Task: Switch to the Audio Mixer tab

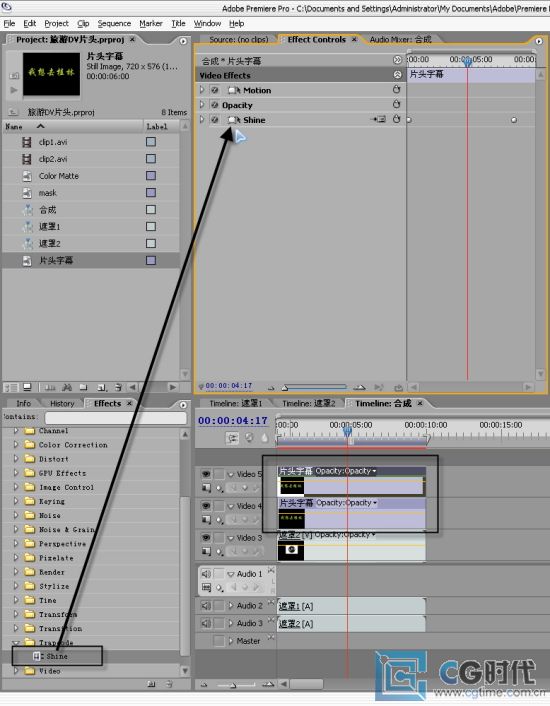Action: pos(401,40)
